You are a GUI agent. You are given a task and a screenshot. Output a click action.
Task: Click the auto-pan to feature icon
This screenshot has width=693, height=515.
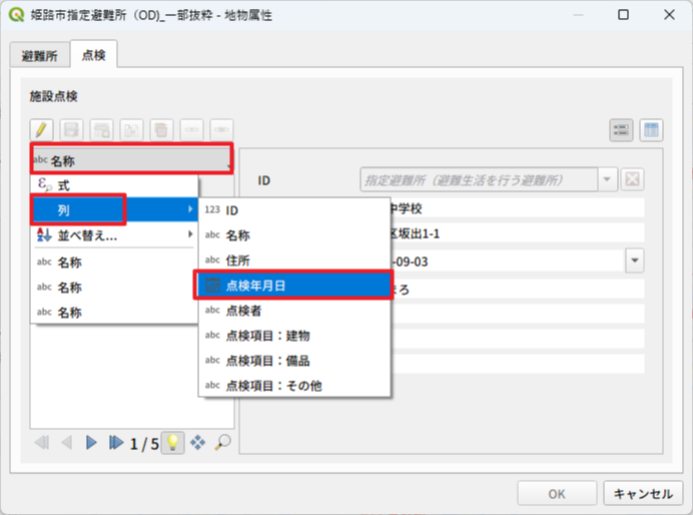[x=198, y=443]
